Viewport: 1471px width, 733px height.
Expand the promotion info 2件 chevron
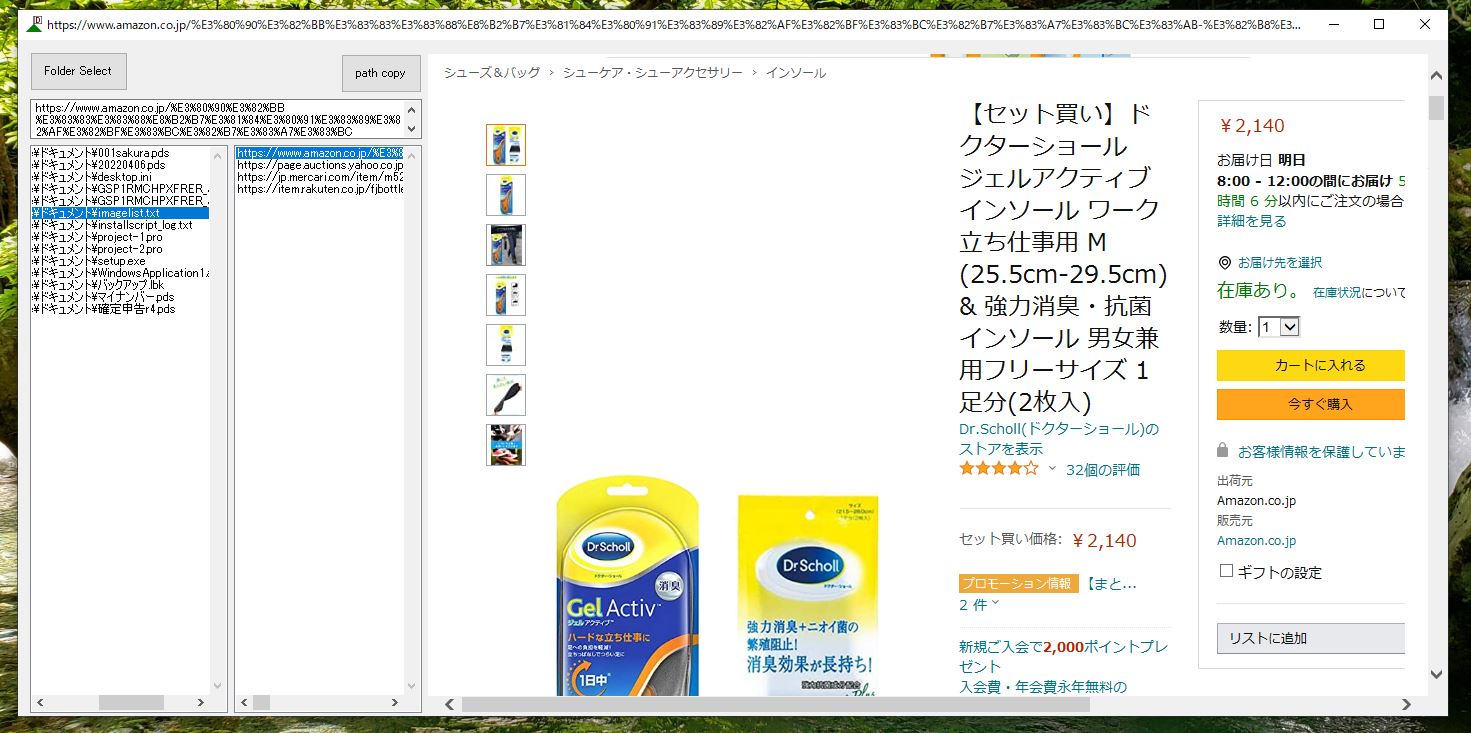point(995,604)
